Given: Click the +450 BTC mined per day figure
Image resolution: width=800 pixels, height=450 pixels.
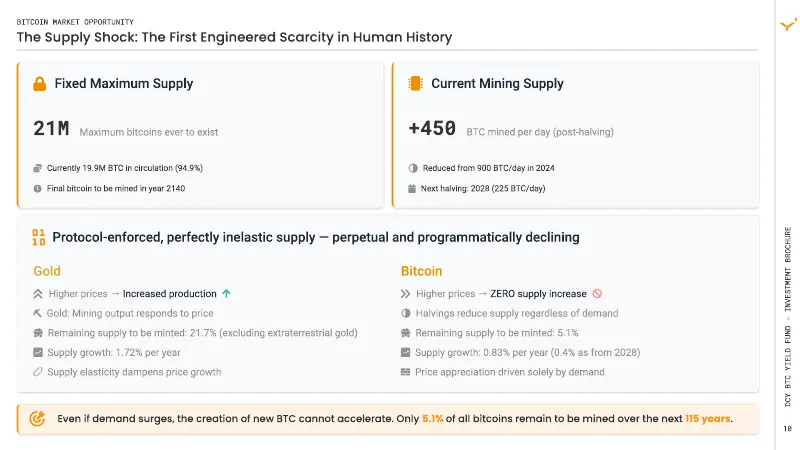Looking at the screenshot, I should (x=432, y=128).
